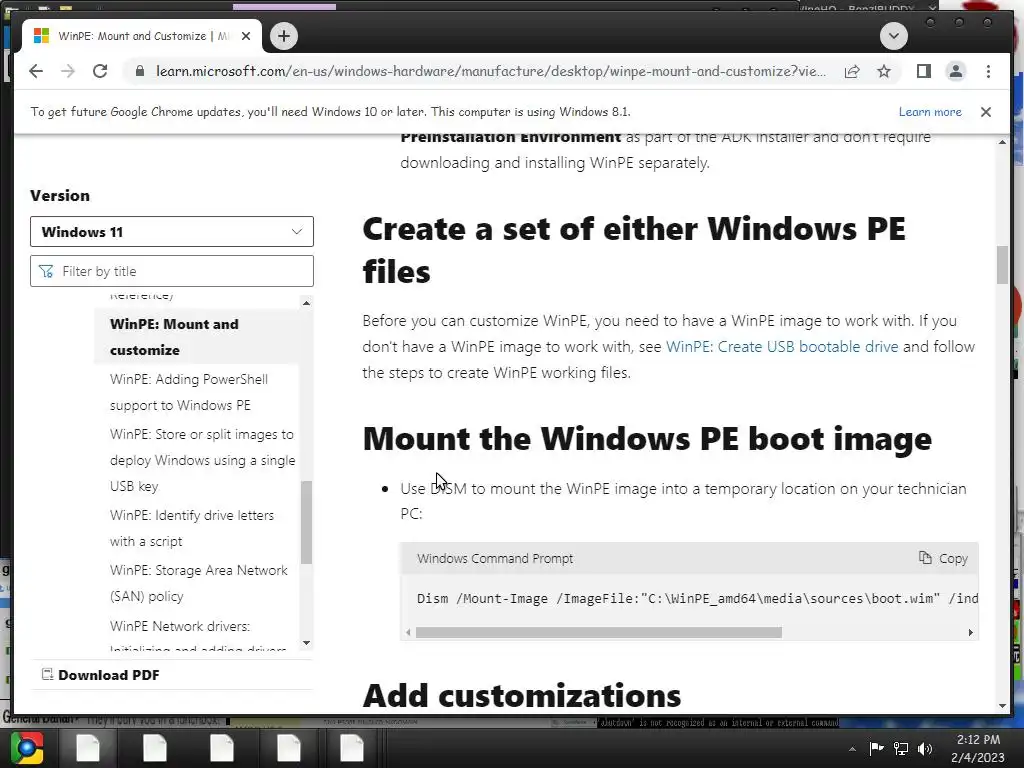Image resolution: width=1024 pixels, height=768 pixels.
Task: Open the Windows 11 version dropdown
Action: (x=172, y=232)
